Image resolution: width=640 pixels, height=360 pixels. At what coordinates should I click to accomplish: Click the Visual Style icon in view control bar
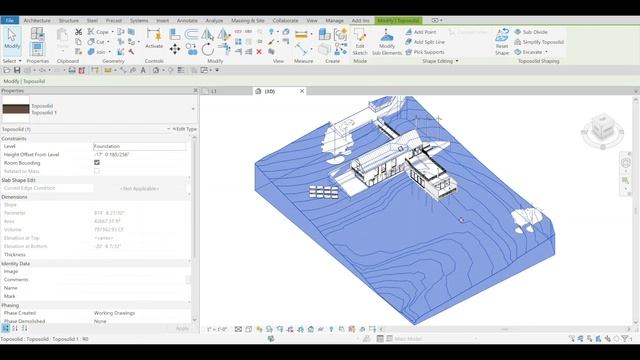249,329
